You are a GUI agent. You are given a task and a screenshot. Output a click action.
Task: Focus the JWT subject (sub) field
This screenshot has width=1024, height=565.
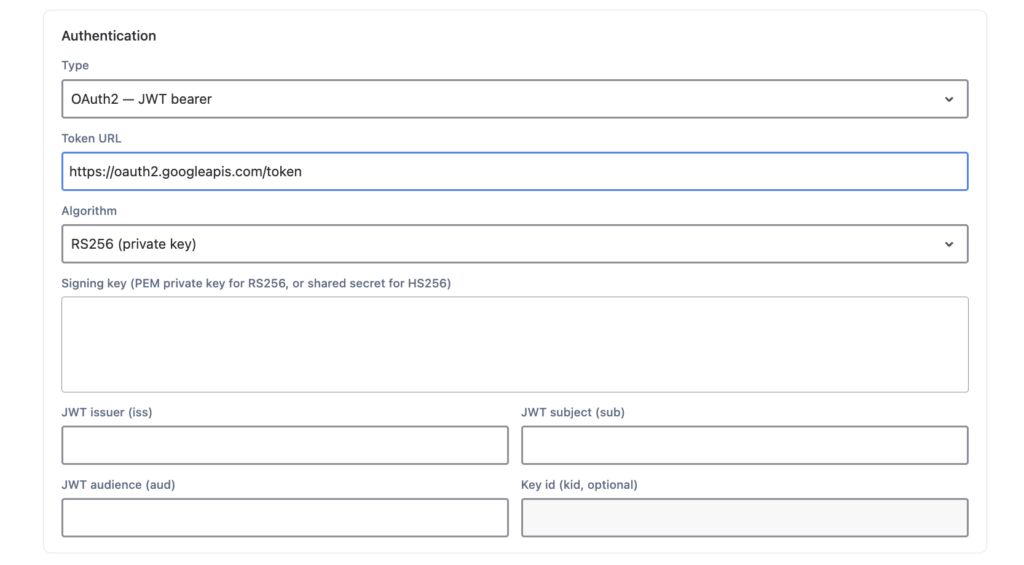click(744, 445)
